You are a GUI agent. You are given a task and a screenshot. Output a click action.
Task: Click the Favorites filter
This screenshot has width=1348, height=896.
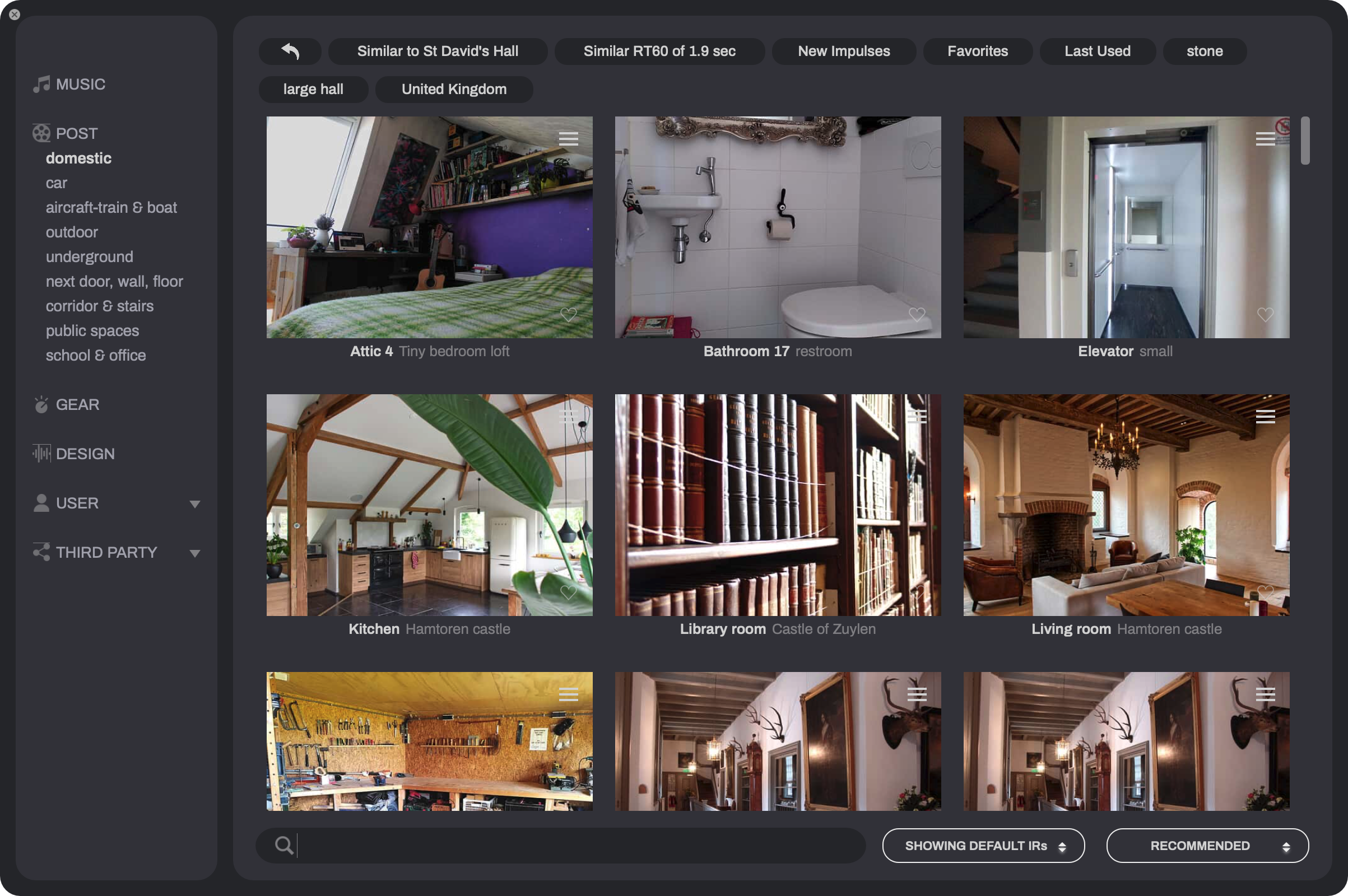(978, 52)
